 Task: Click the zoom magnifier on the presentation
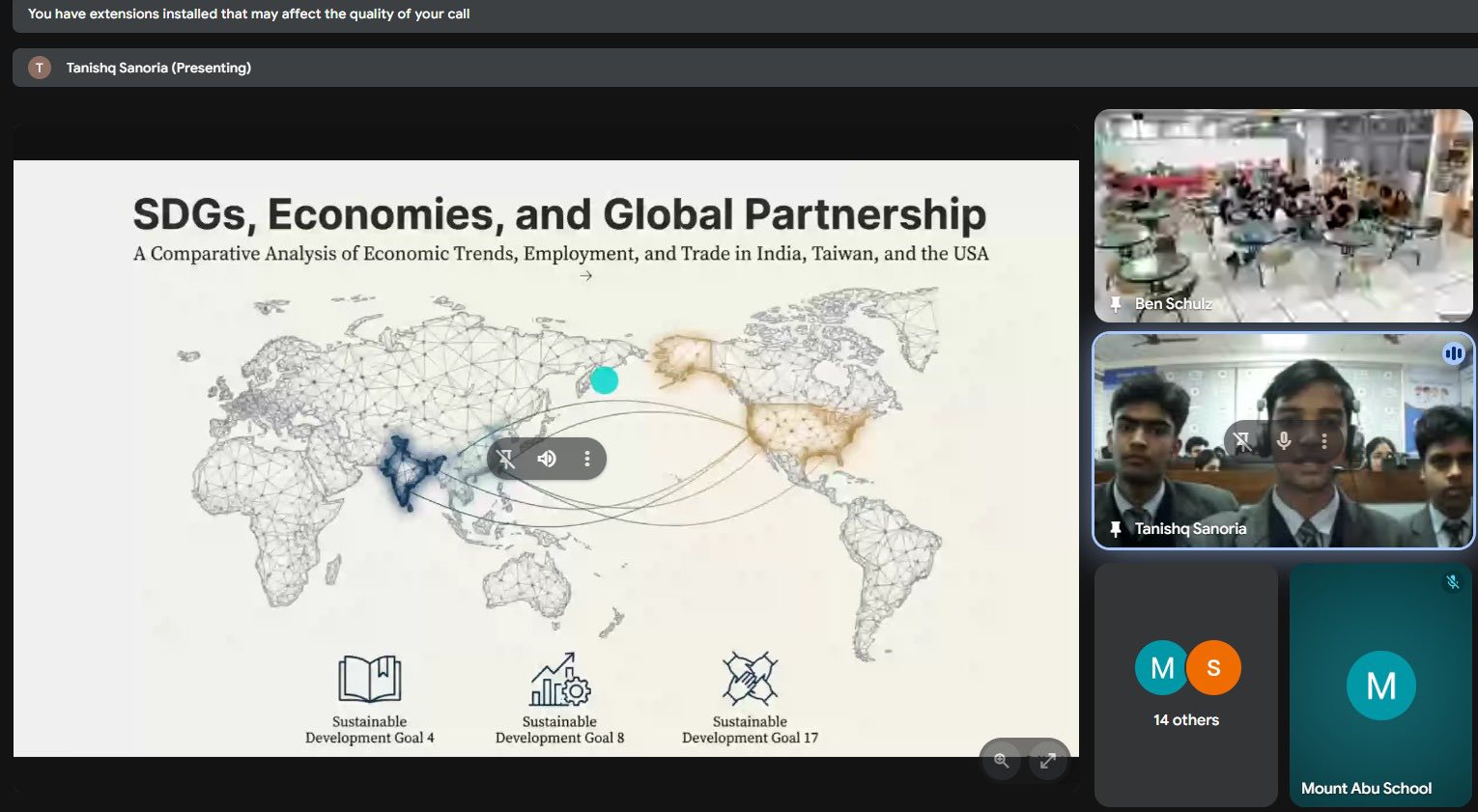pyautogui.click(x=1002, y=761)
